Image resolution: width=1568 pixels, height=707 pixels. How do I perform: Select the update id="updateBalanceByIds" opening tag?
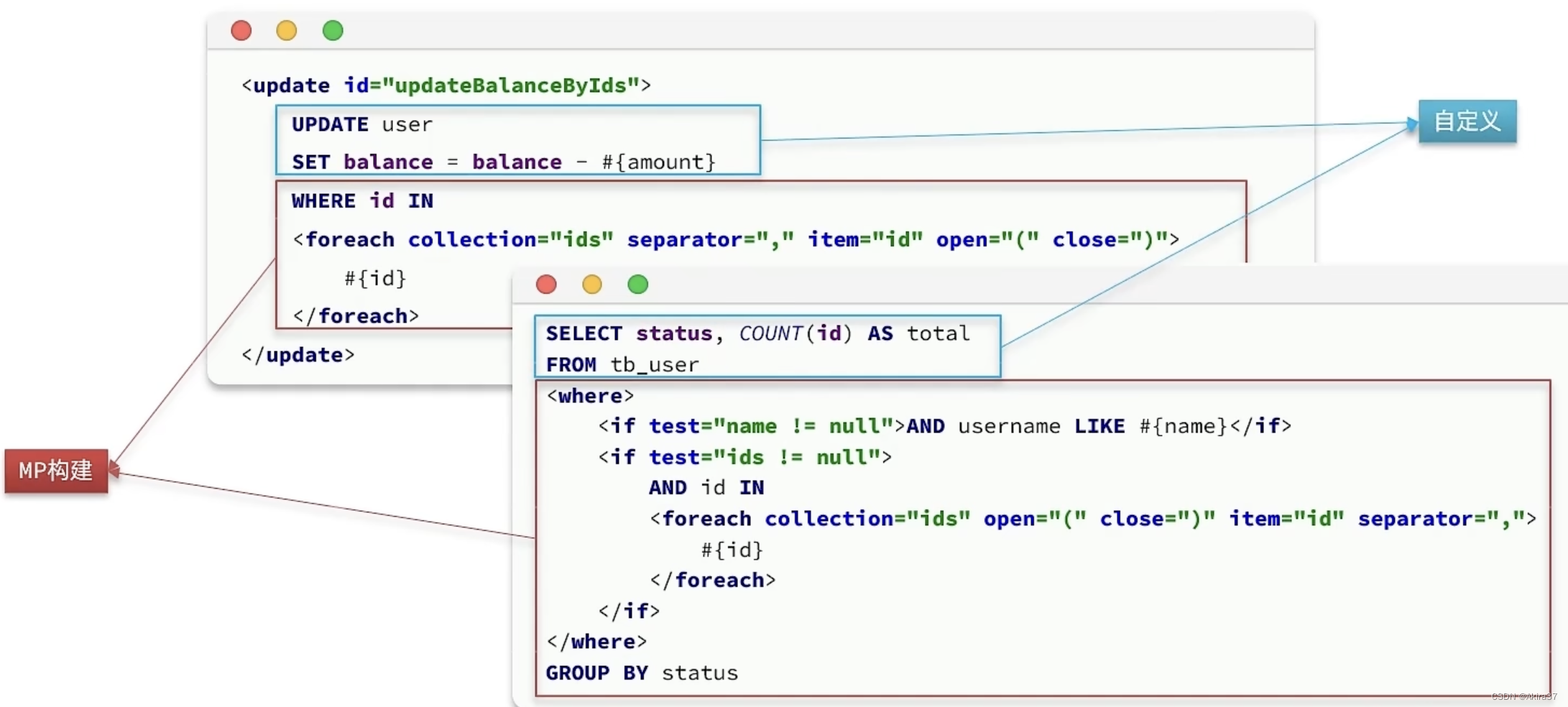(x=446, y=86)
